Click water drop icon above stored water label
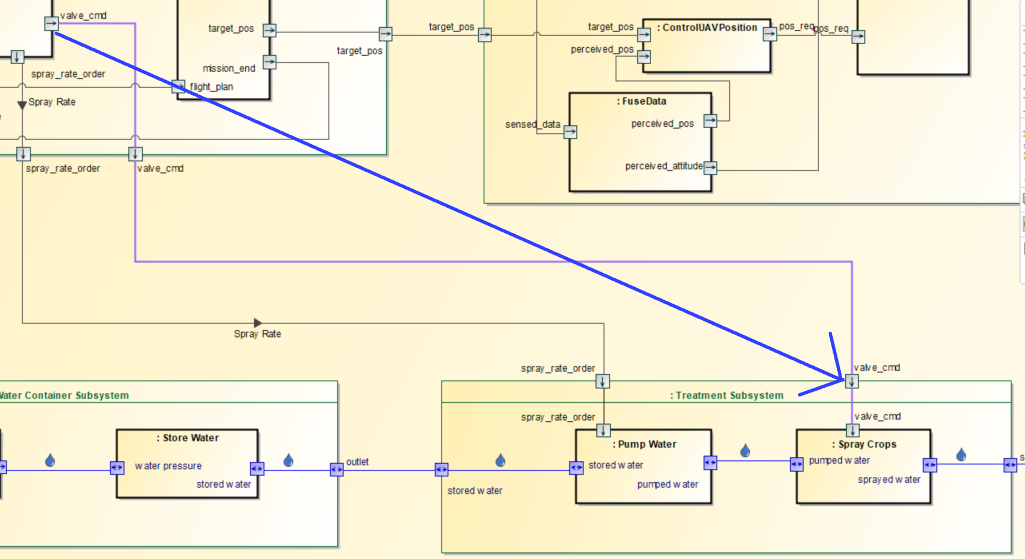 pos(501,460)
